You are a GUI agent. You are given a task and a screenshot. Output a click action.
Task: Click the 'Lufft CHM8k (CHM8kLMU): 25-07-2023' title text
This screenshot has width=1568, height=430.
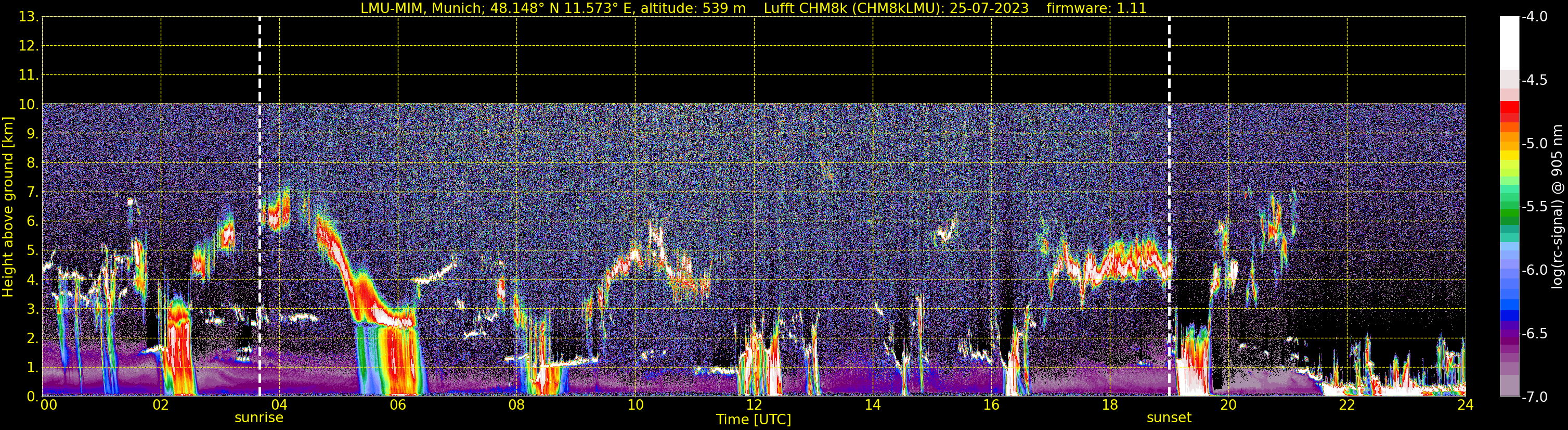click(896, 8)
